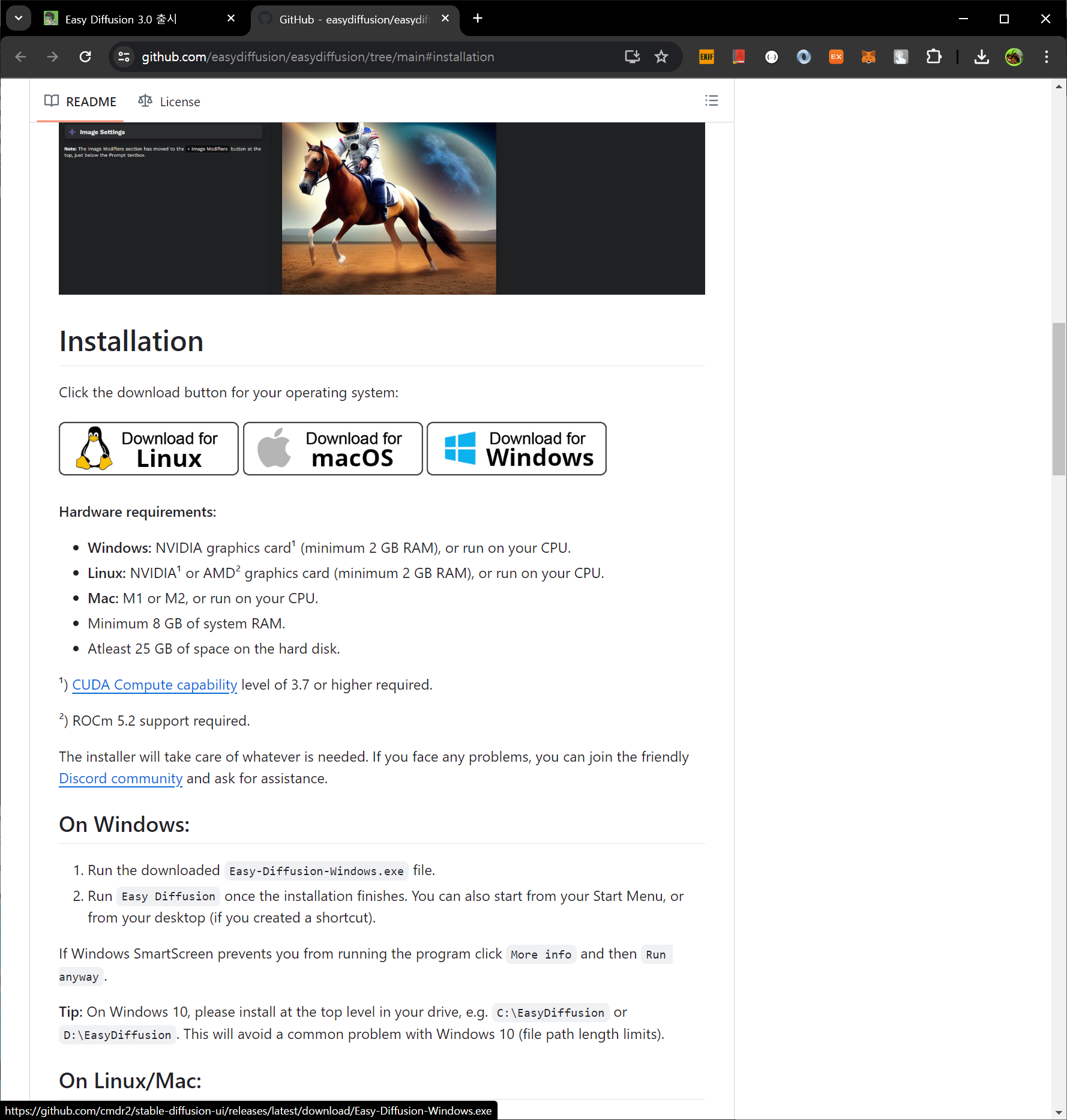This screenshot has width=1067, height=1120.
Task: Click the More info code text
Action: pyautogui.click(x=541, y=954)
